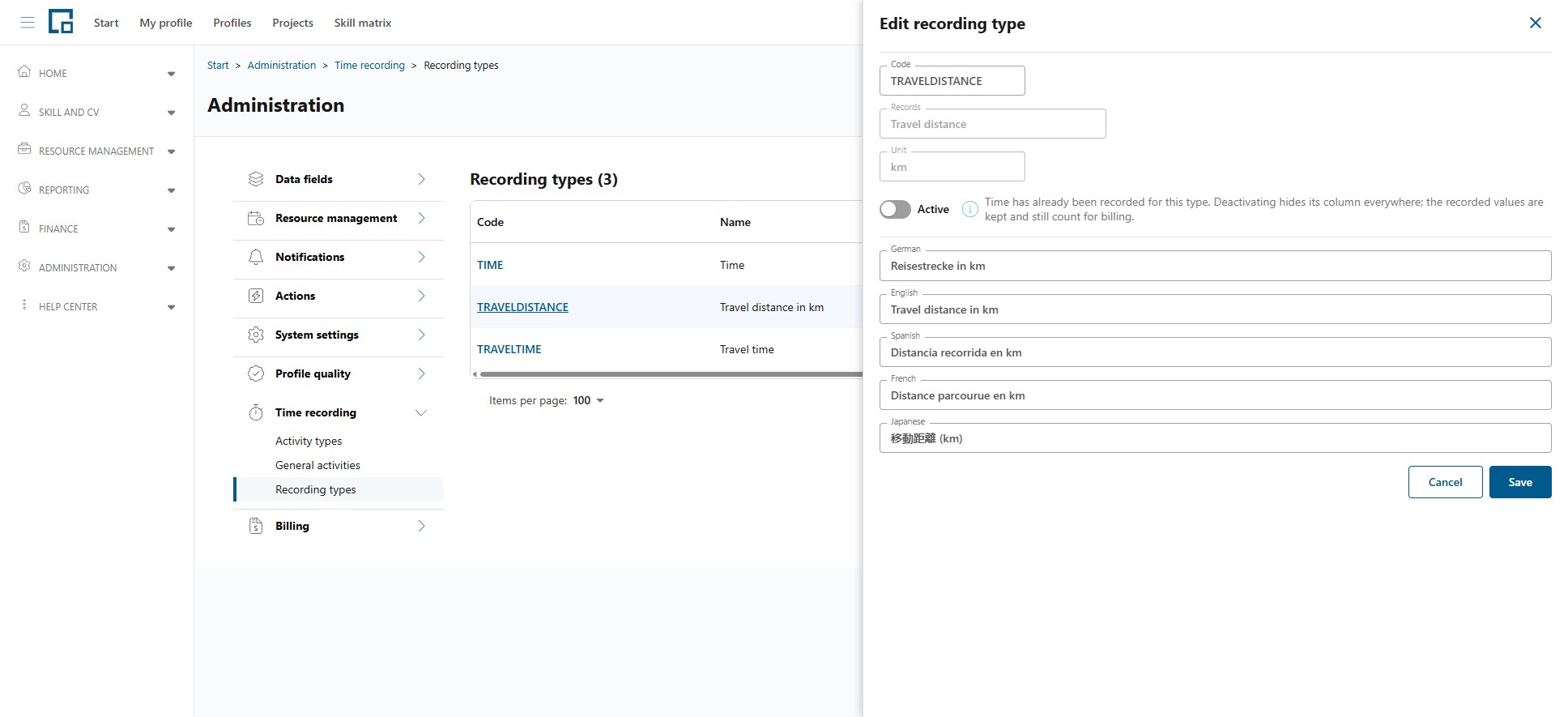Click the Finance document icon

24,227
